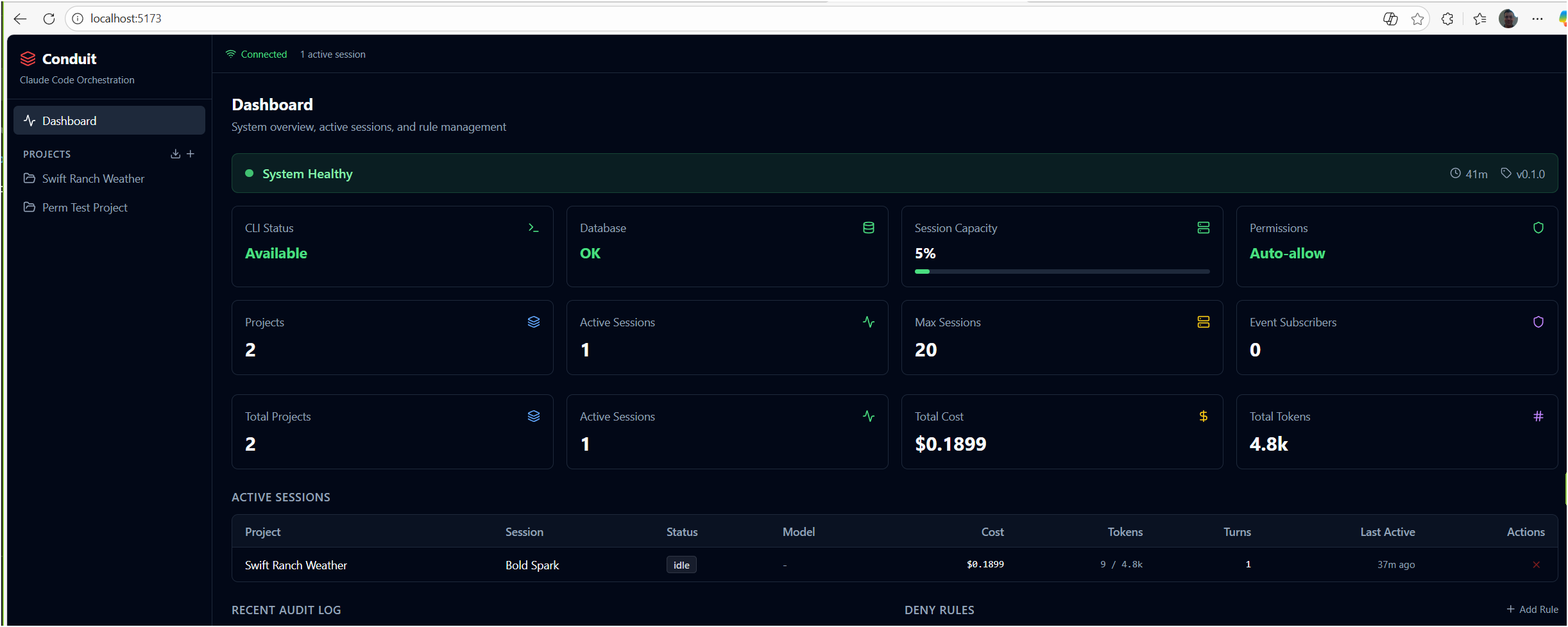Click the System Healthy label
Image resolution: width=1568 pixels, height=627 pixels.
[307, 174]
